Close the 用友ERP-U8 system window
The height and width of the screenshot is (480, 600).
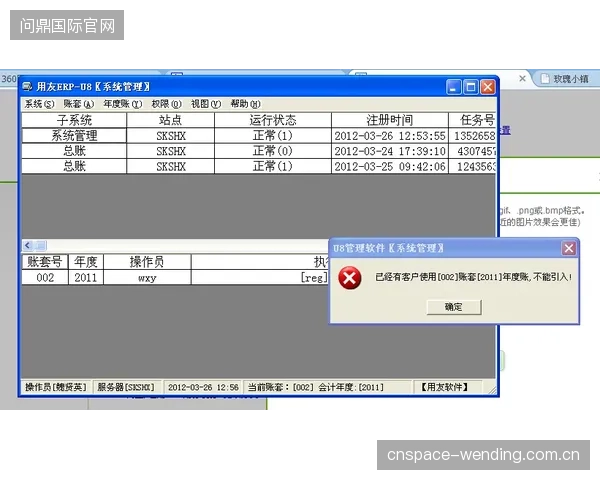point(488,87)
